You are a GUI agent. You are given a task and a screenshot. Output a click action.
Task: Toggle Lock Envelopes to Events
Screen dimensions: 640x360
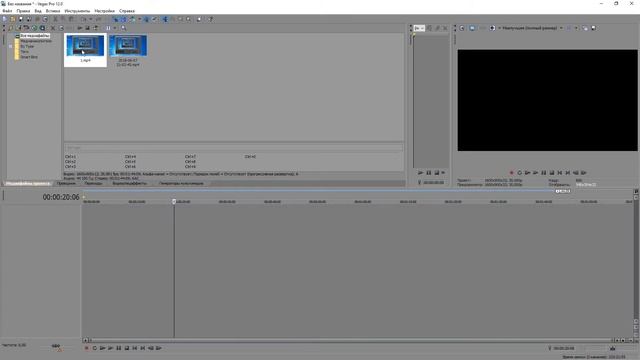coord(147,19)
